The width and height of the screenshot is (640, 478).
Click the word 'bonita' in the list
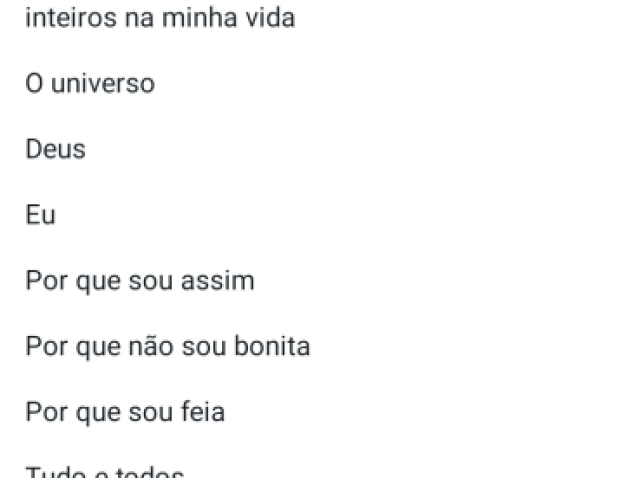272,346
